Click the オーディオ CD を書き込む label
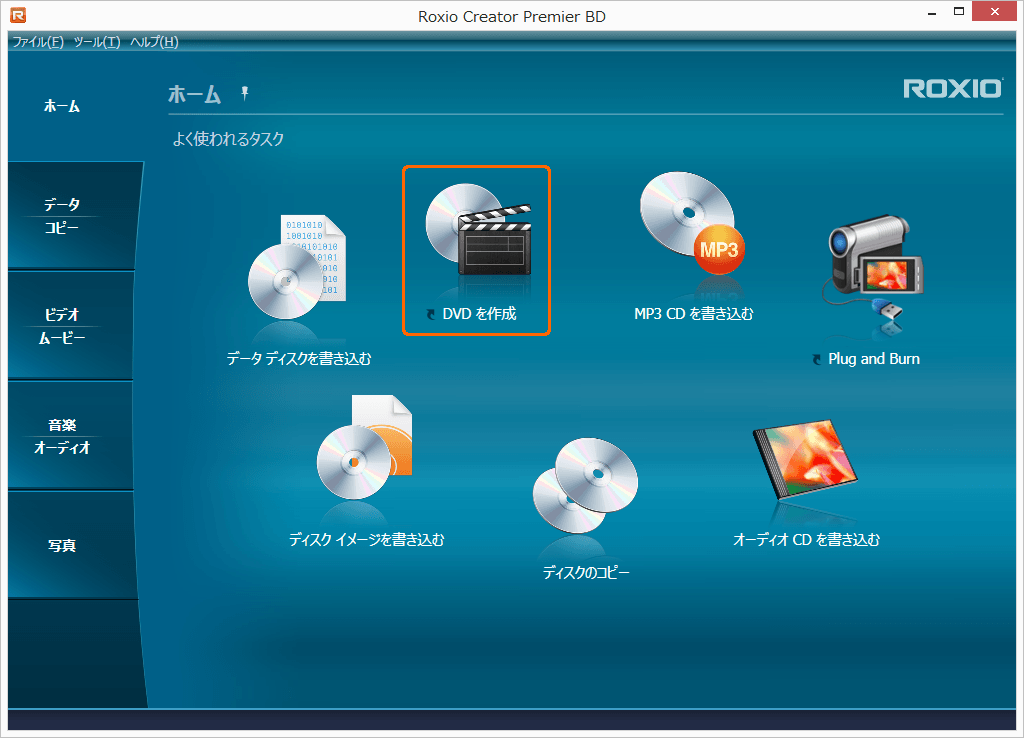Viewport: 1024px width, 738px height. (x=807, y=539)
